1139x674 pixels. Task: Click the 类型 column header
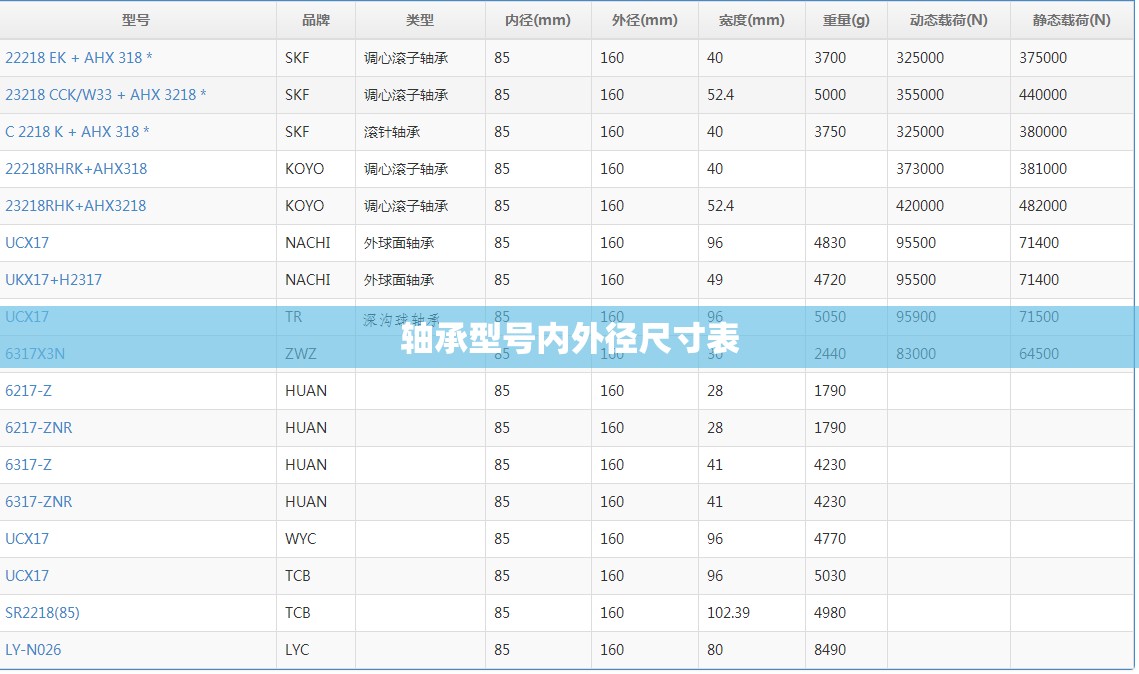click(420, 20)
